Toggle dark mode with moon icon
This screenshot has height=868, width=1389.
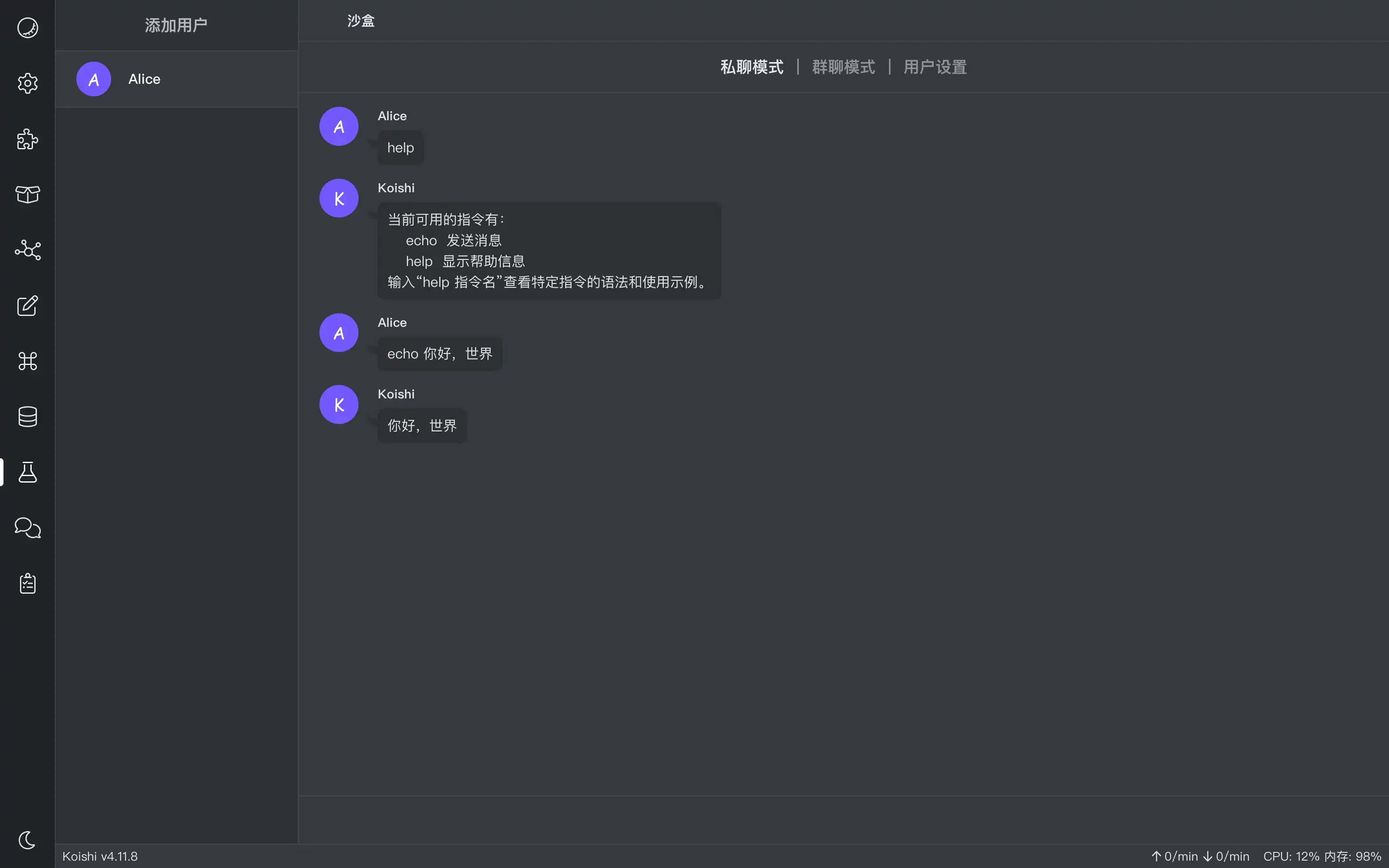pyautogui.click(x=27, y=840)
